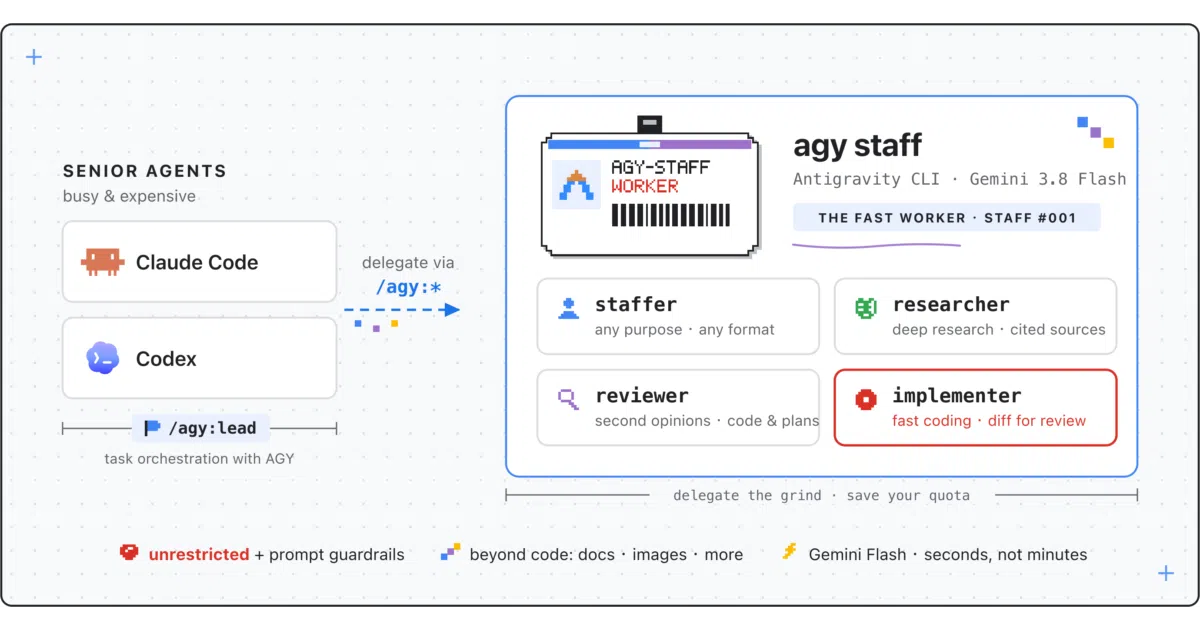Click colored pixel squares in agy staff panel corner
Viewport: 1200px width, 630px height.
coord(1096,132)
